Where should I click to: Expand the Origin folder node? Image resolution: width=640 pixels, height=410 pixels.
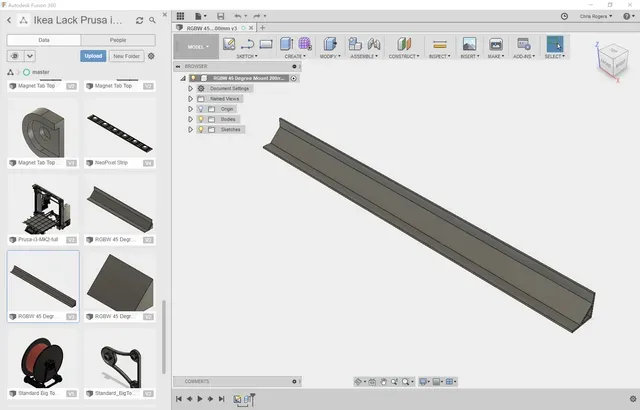point(191,109)
